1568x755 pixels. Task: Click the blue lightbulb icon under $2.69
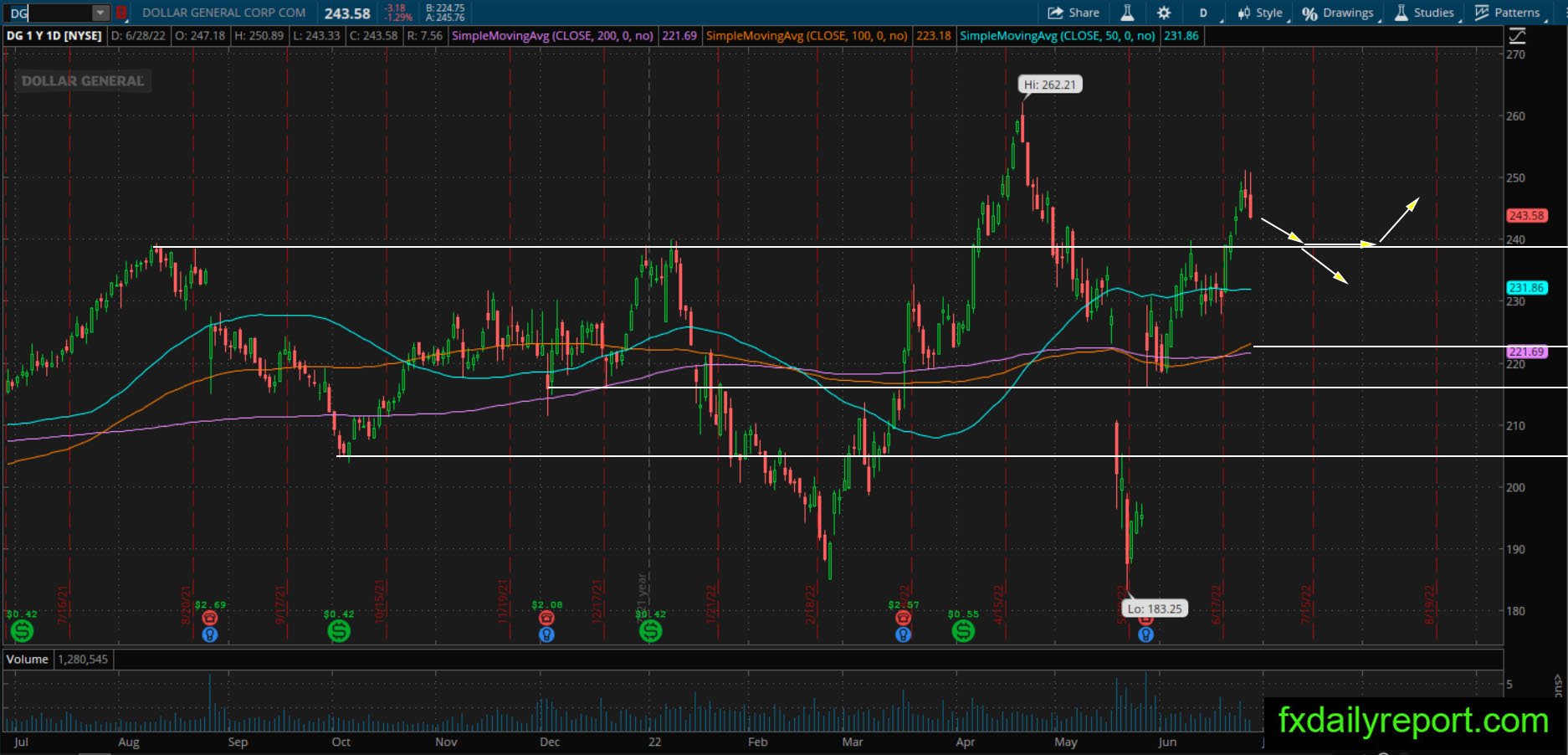(x=210, y=634)
